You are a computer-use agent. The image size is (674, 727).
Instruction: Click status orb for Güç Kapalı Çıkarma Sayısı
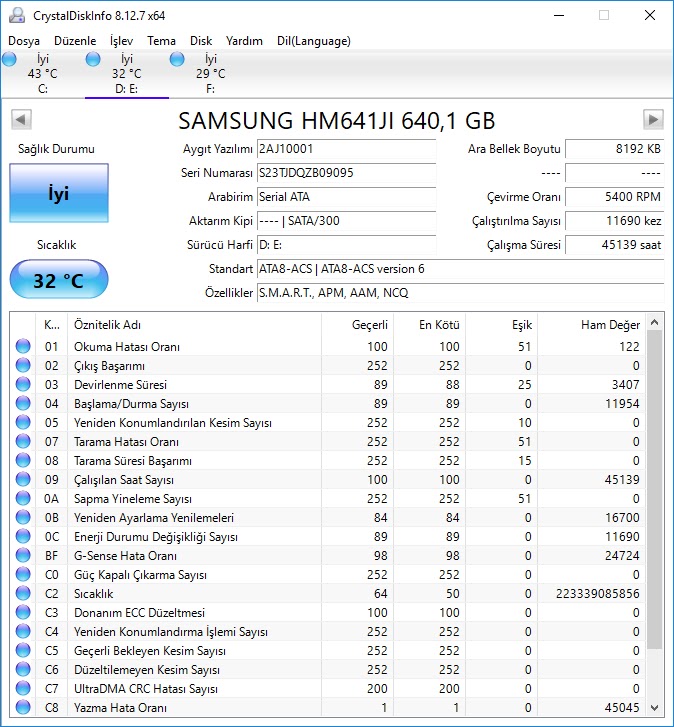(x=23, y=574)
